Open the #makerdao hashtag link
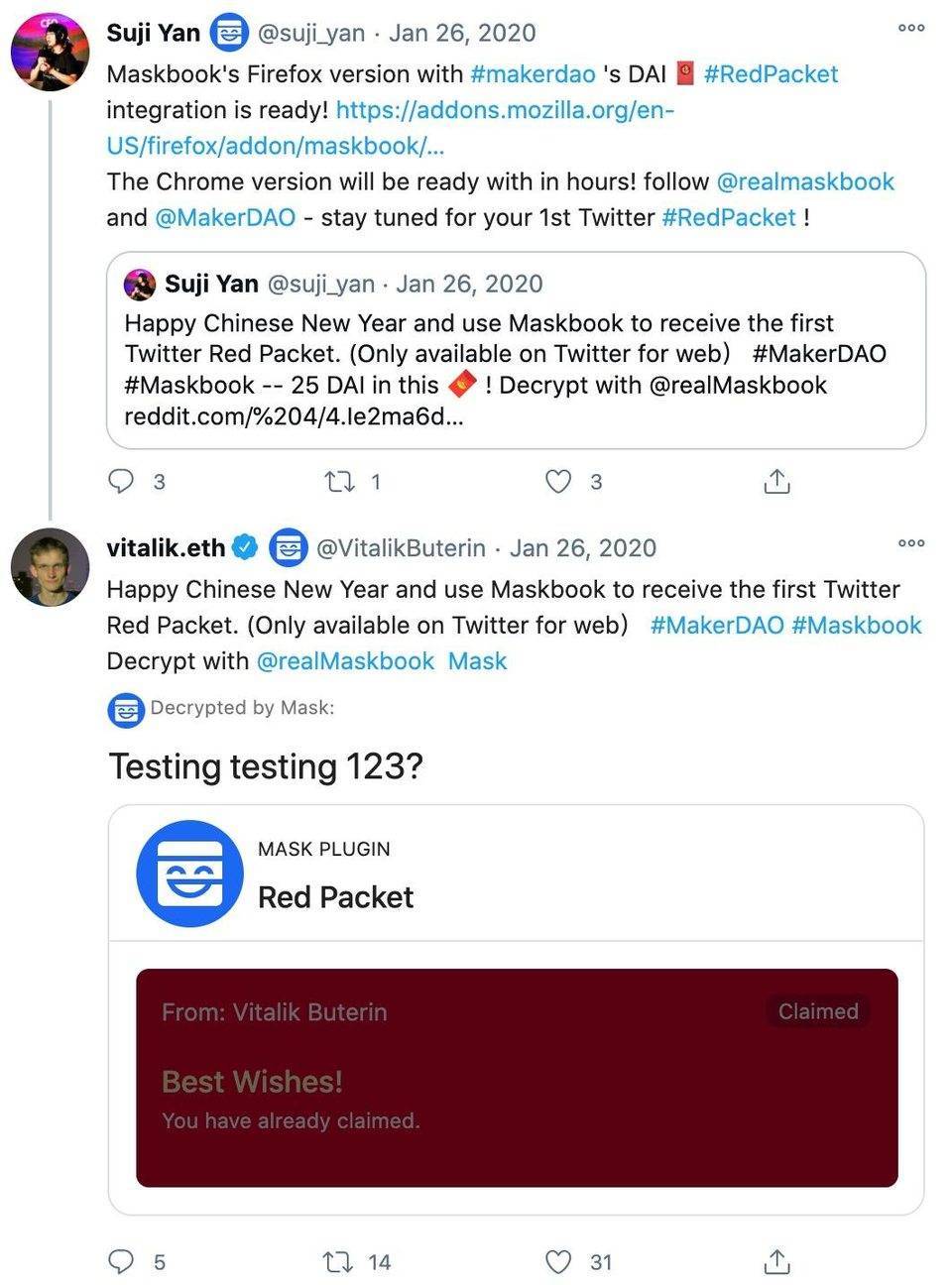The width and height of the screenshot is (952, 1285). point(533,74)
